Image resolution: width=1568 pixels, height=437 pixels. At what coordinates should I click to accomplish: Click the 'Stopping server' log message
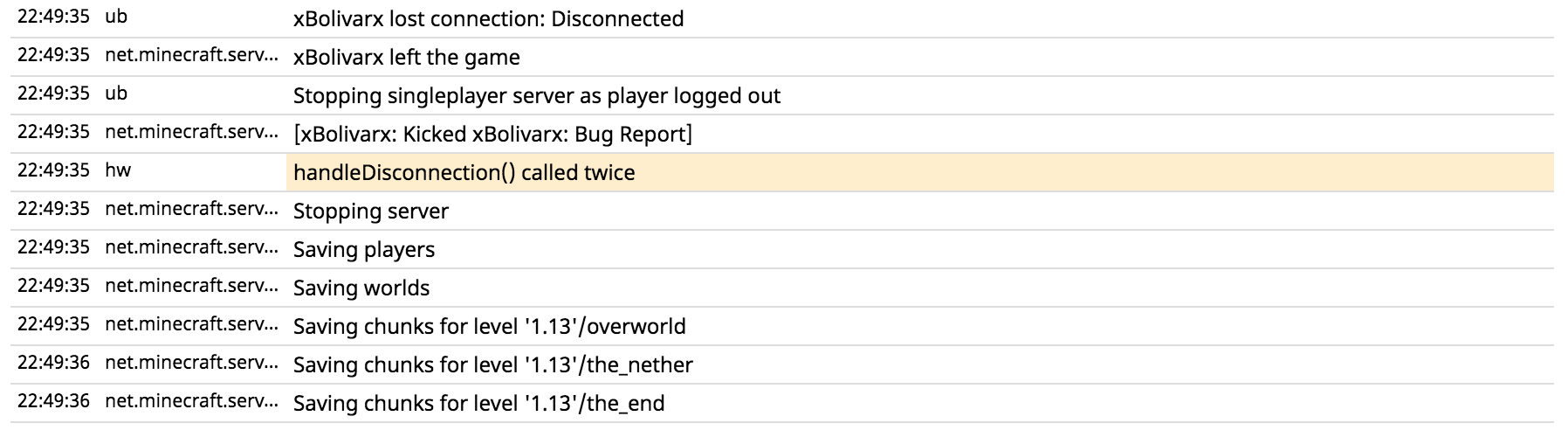(x=370, y=211)
